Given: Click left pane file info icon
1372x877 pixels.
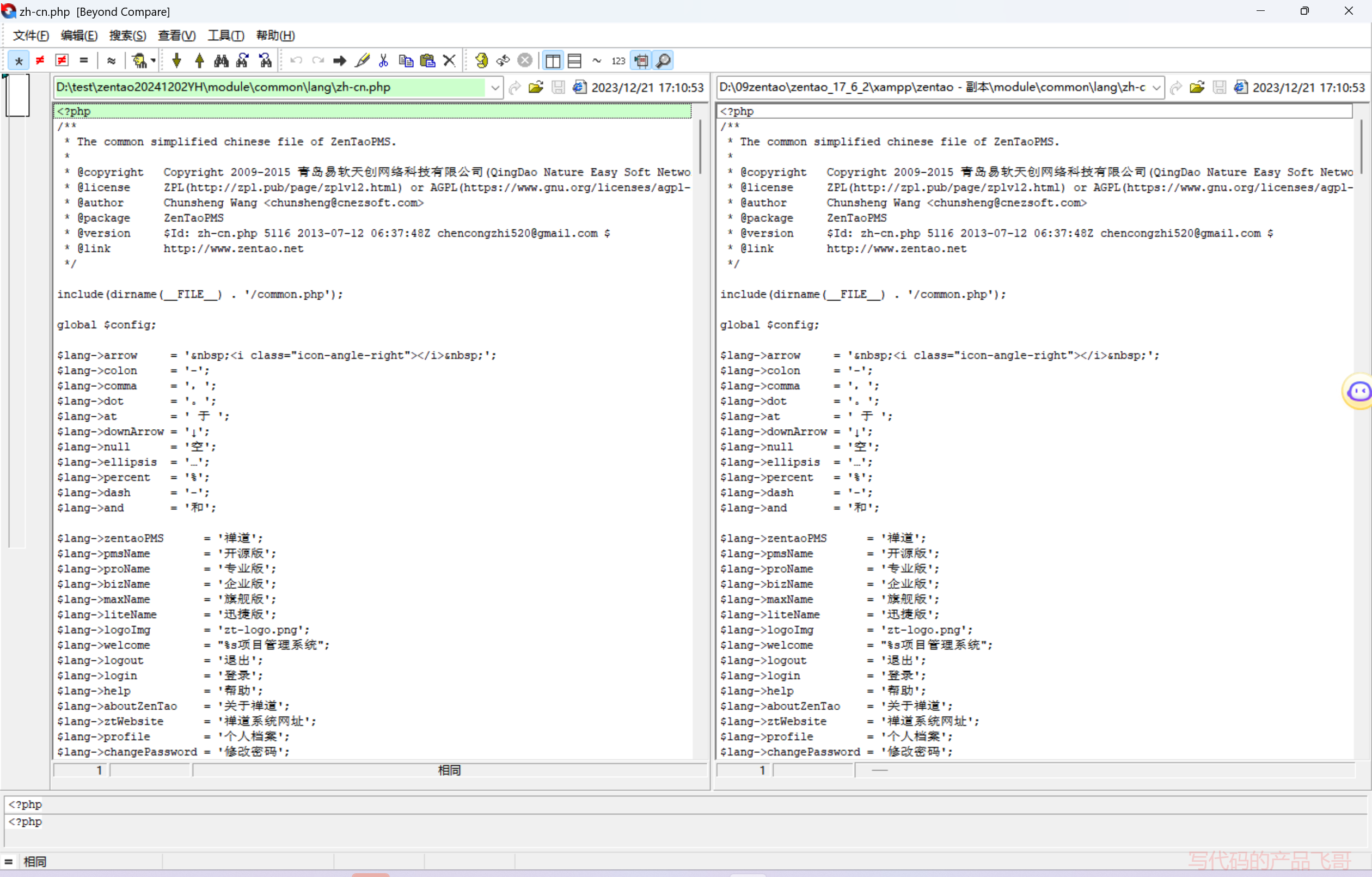Looking at the screenshot, I should [x=579, y=88].
